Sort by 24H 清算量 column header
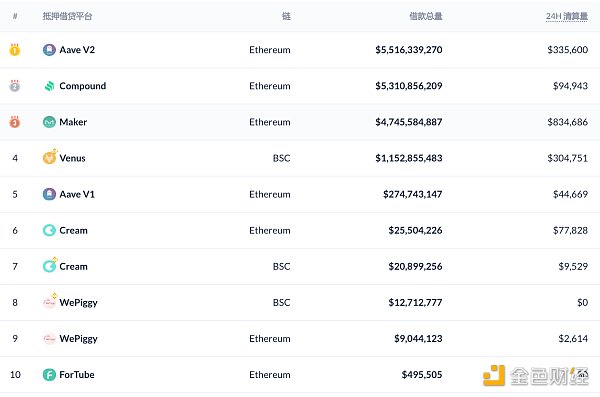The image size is (600, 397). [567, 16]
